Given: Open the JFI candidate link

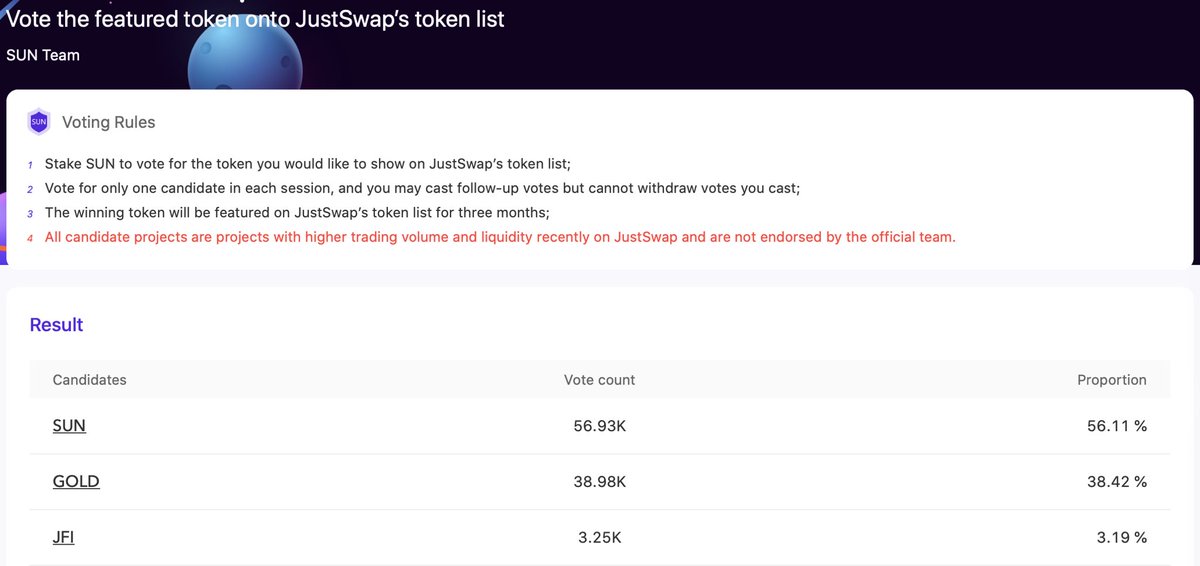Looking at the screenshot, I should 63,538.
